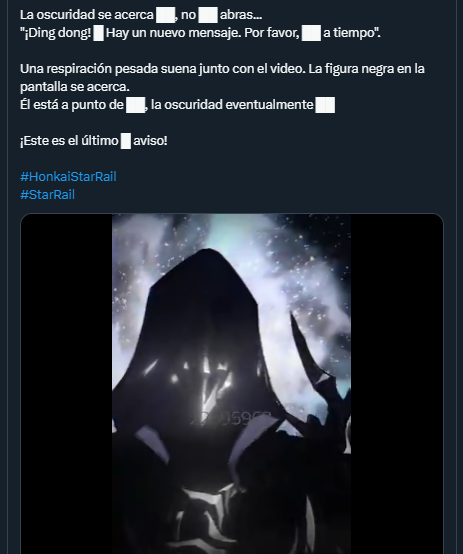Image resolution: width=463 pixels, height=554 pixels.
Task: Click the emoji box after "se acerca"
Action: (x=165, y=15)
